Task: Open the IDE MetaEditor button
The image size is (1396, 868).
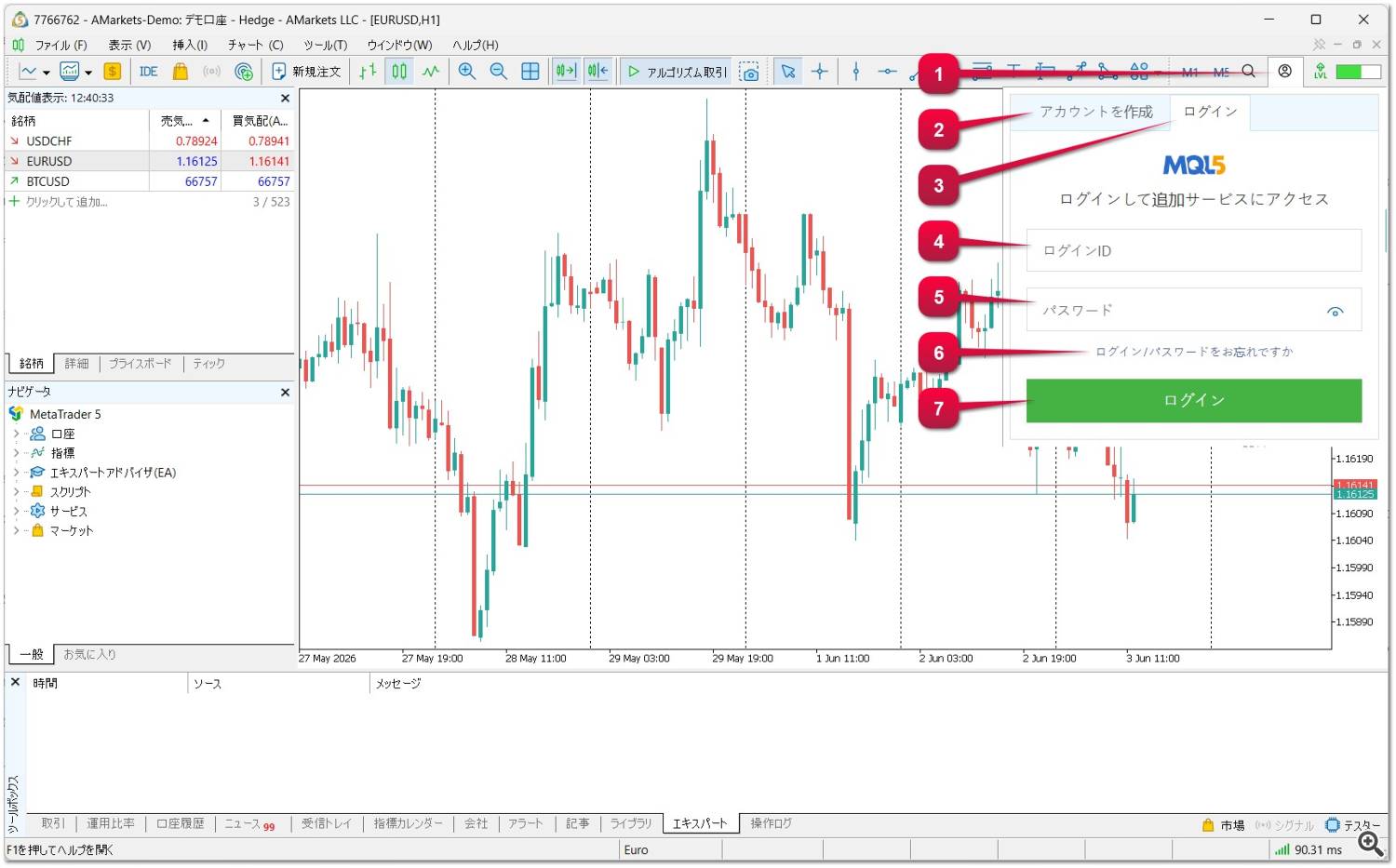Action: 149,72
